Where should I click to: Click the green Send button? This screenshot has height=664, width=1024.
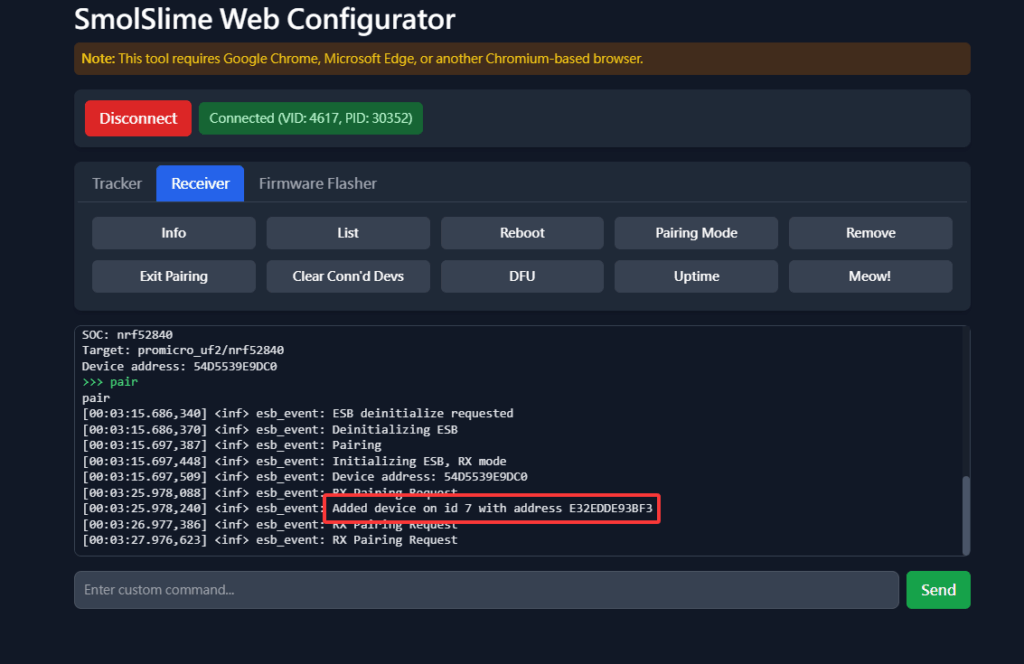point(938,590)
